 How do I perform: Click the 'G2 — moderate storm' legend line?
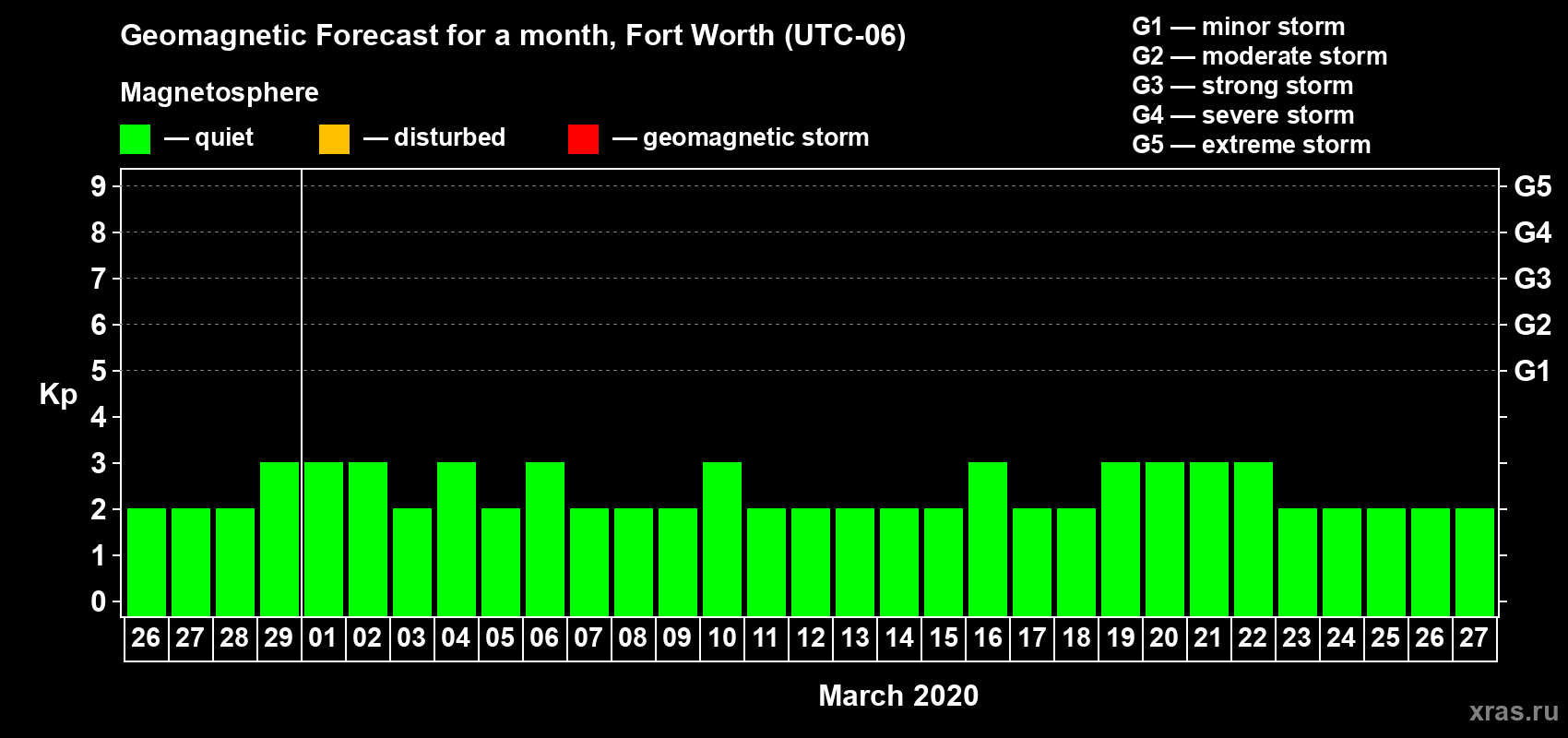click(1260, 56)
